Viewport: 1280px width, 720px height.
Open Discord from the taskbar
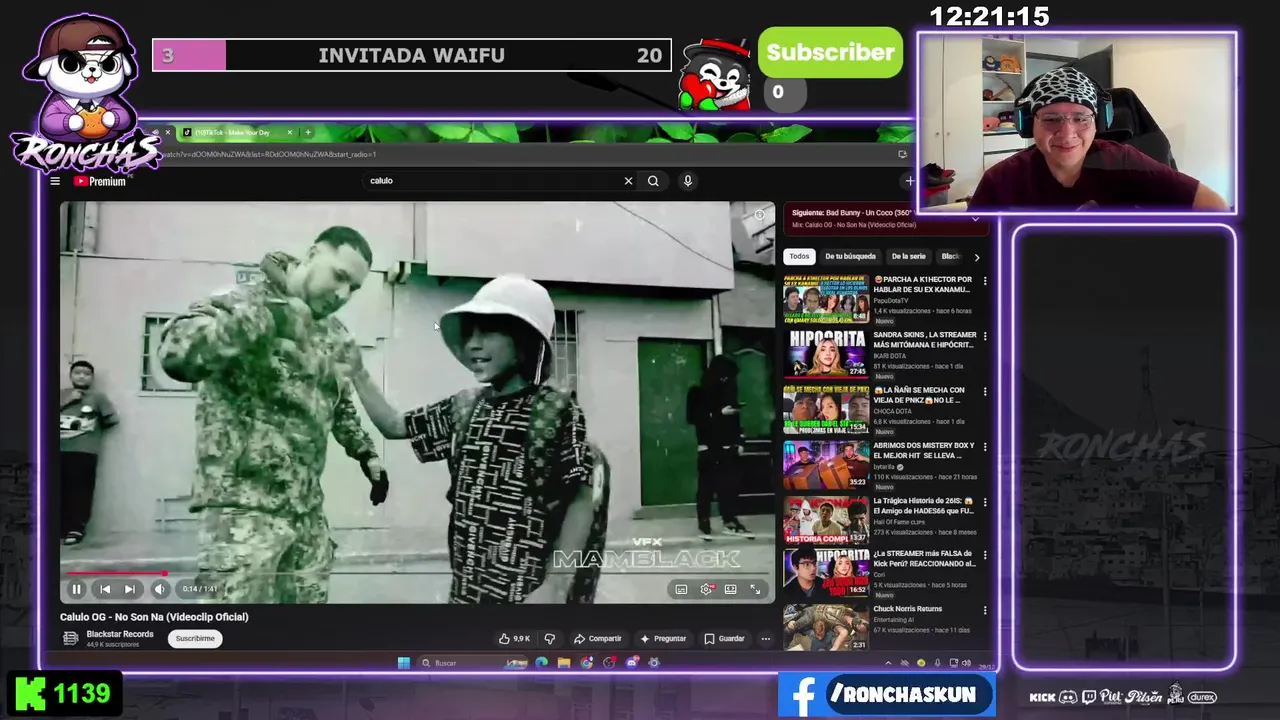[632, 663]
